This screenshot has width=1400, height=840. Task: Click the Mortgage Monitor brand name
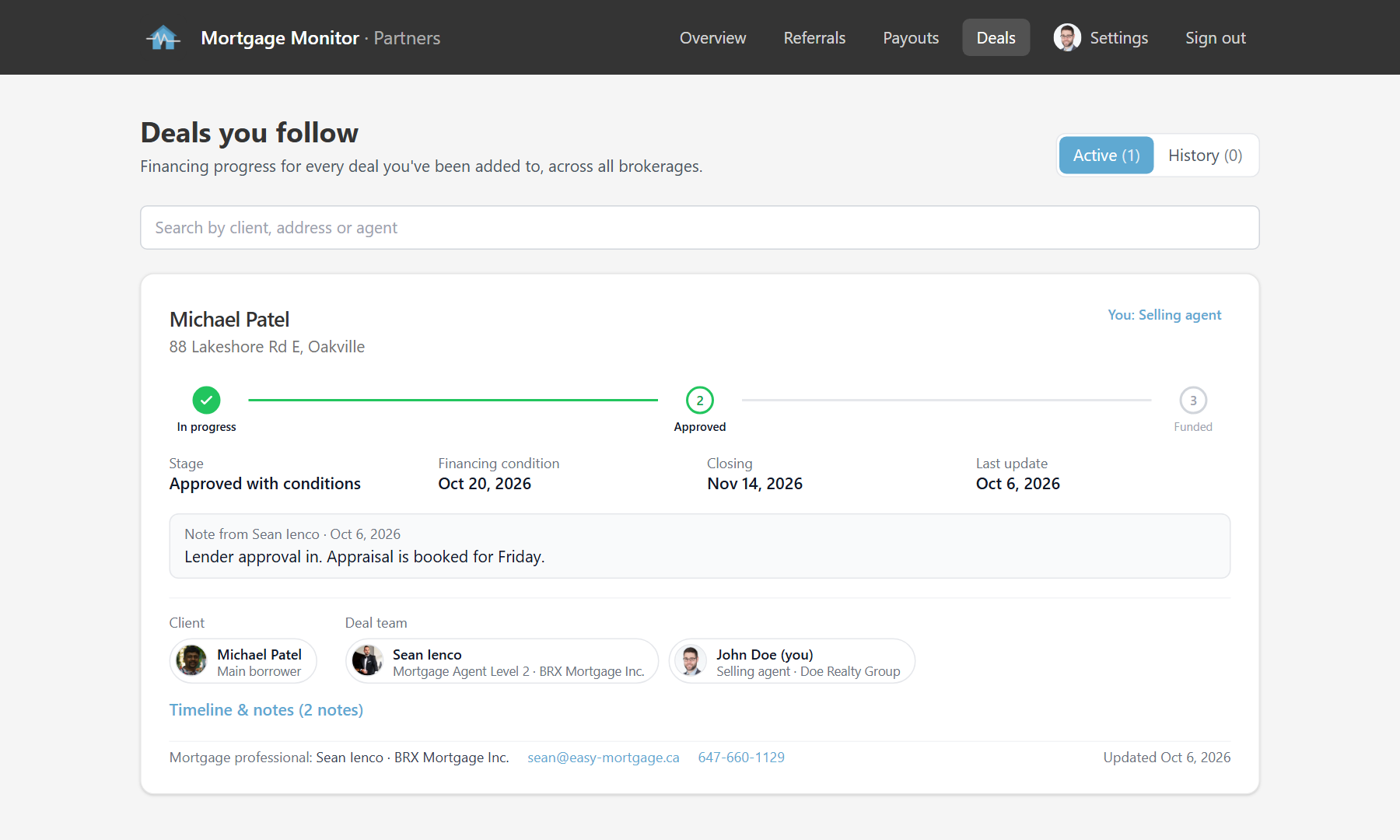pyautogui.click(x=280, y=38)
